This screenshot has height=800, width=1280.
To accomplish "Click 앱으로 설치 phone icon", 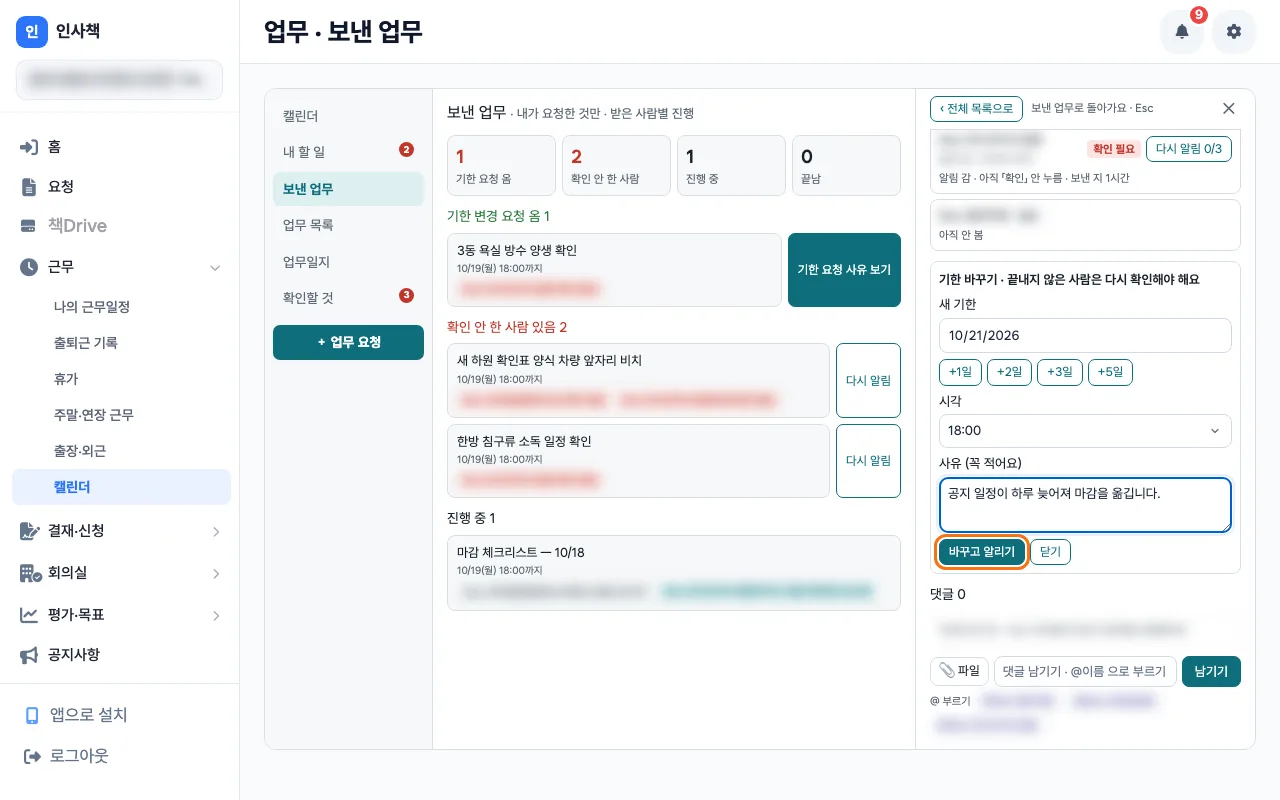I will click(x=32, y=715).
